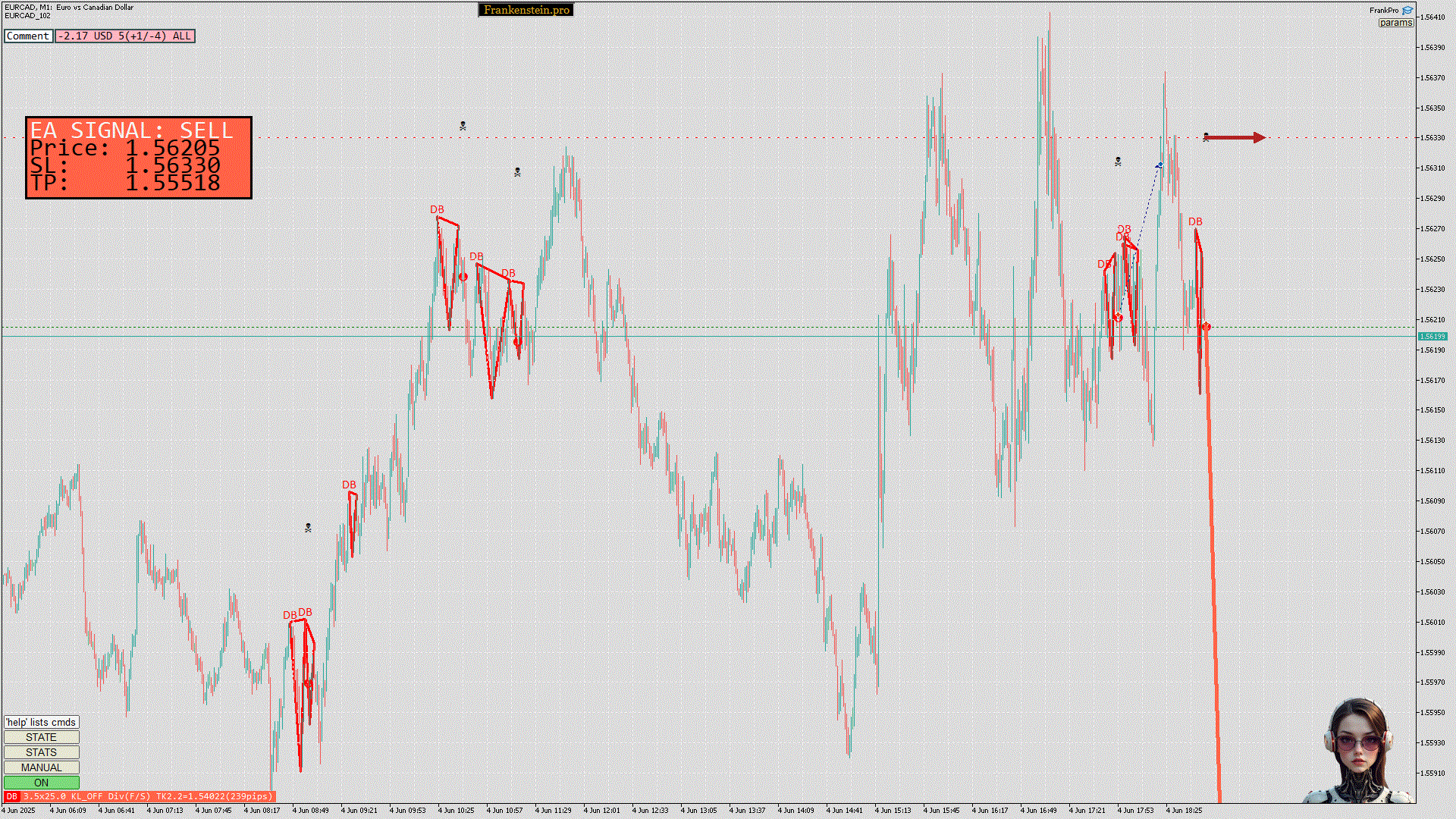Click the -2.17 USD profit label

coord(124,36)
